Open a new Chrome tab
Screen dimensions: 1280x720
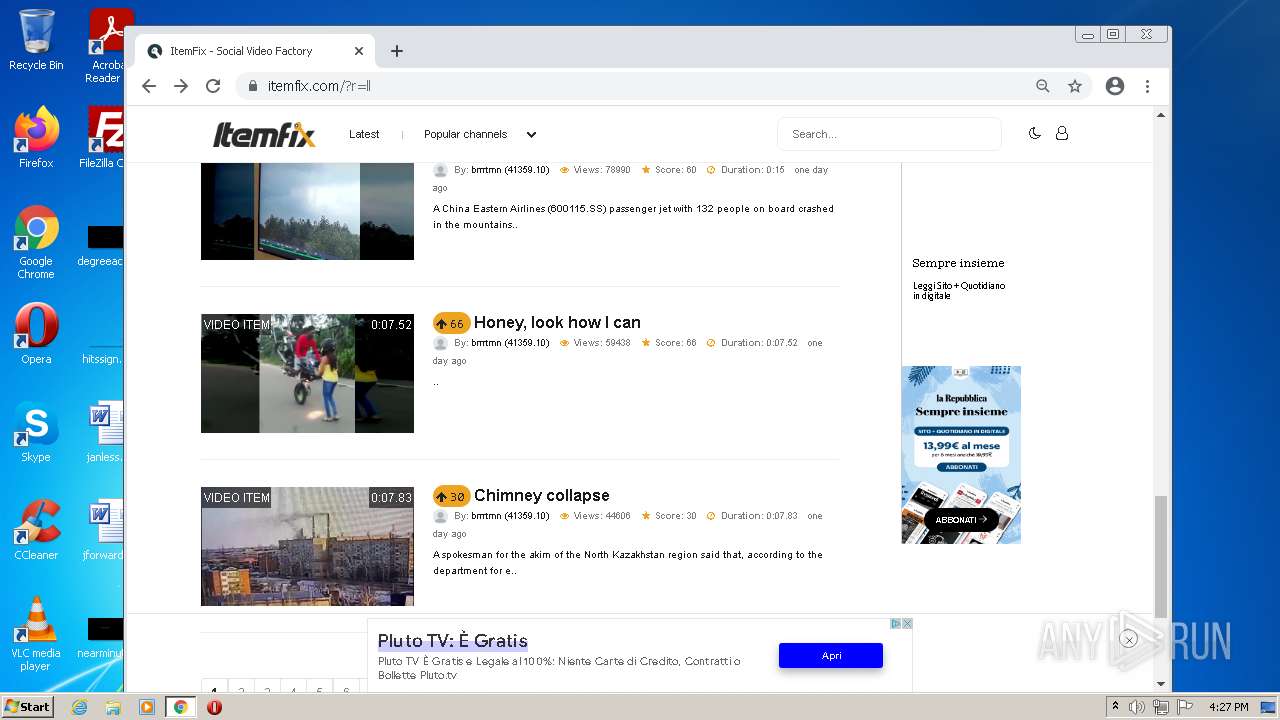(397, 51)
